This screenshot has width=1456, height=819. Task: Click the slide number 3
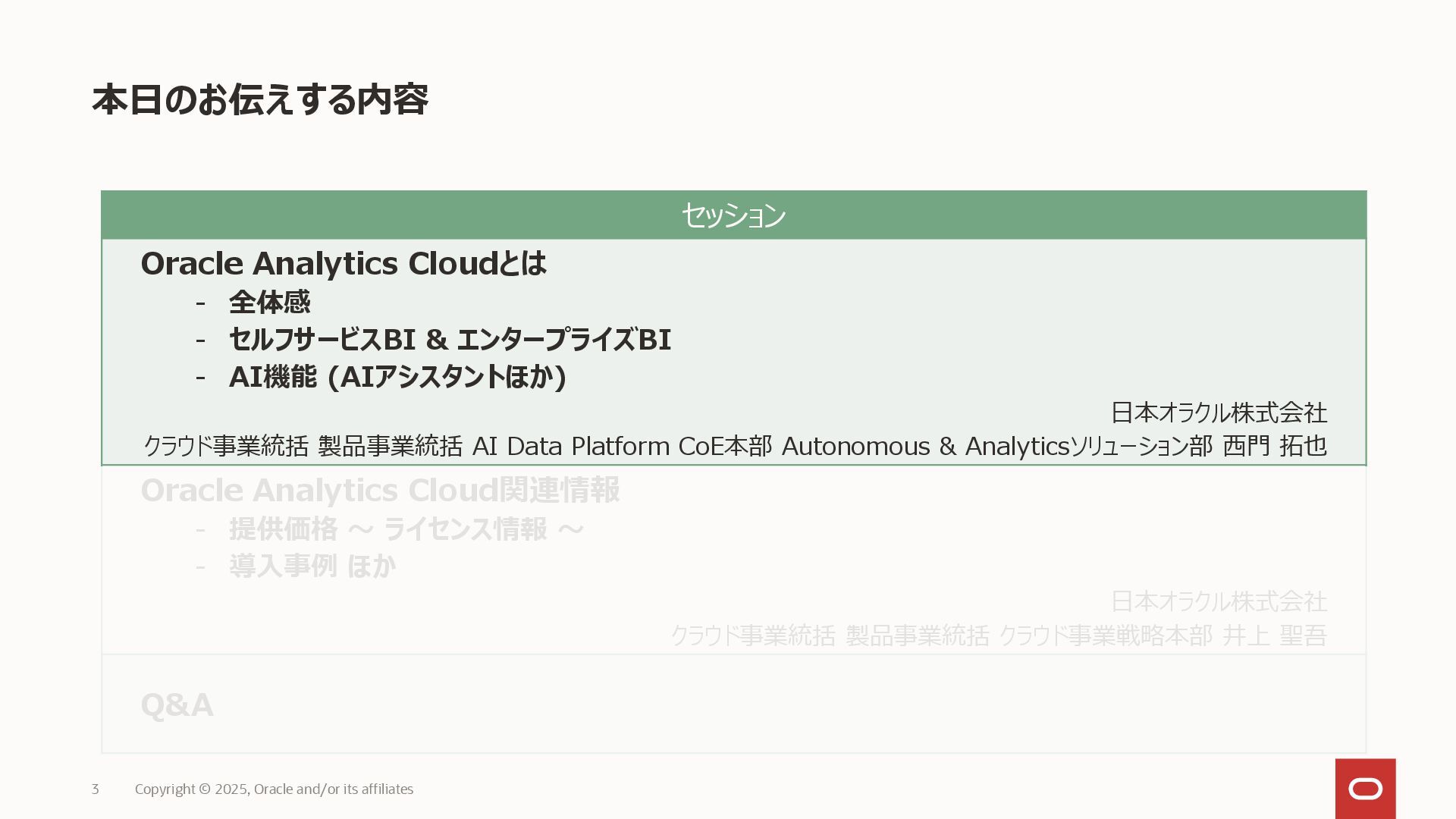(95, 789)
